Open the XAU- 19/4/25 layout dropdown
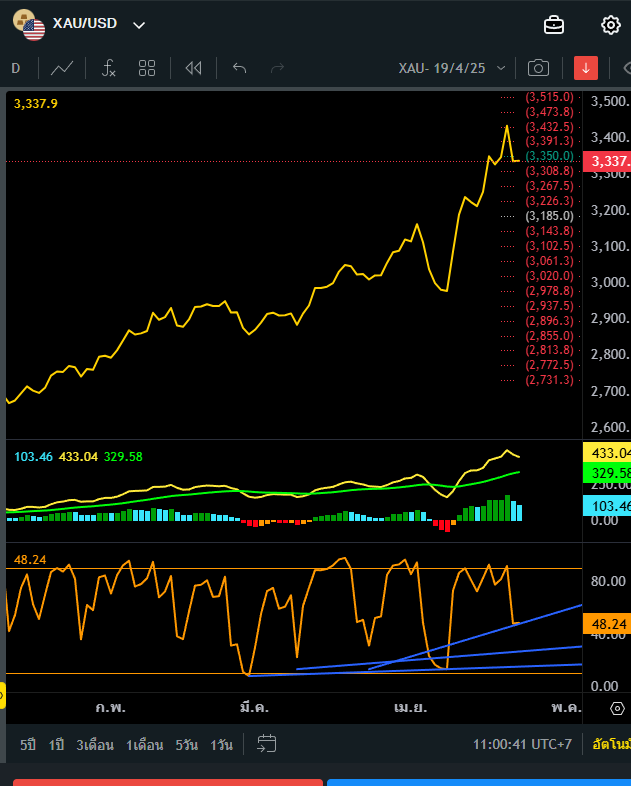This screenshot has height=786, width=631. coord(452,68)
